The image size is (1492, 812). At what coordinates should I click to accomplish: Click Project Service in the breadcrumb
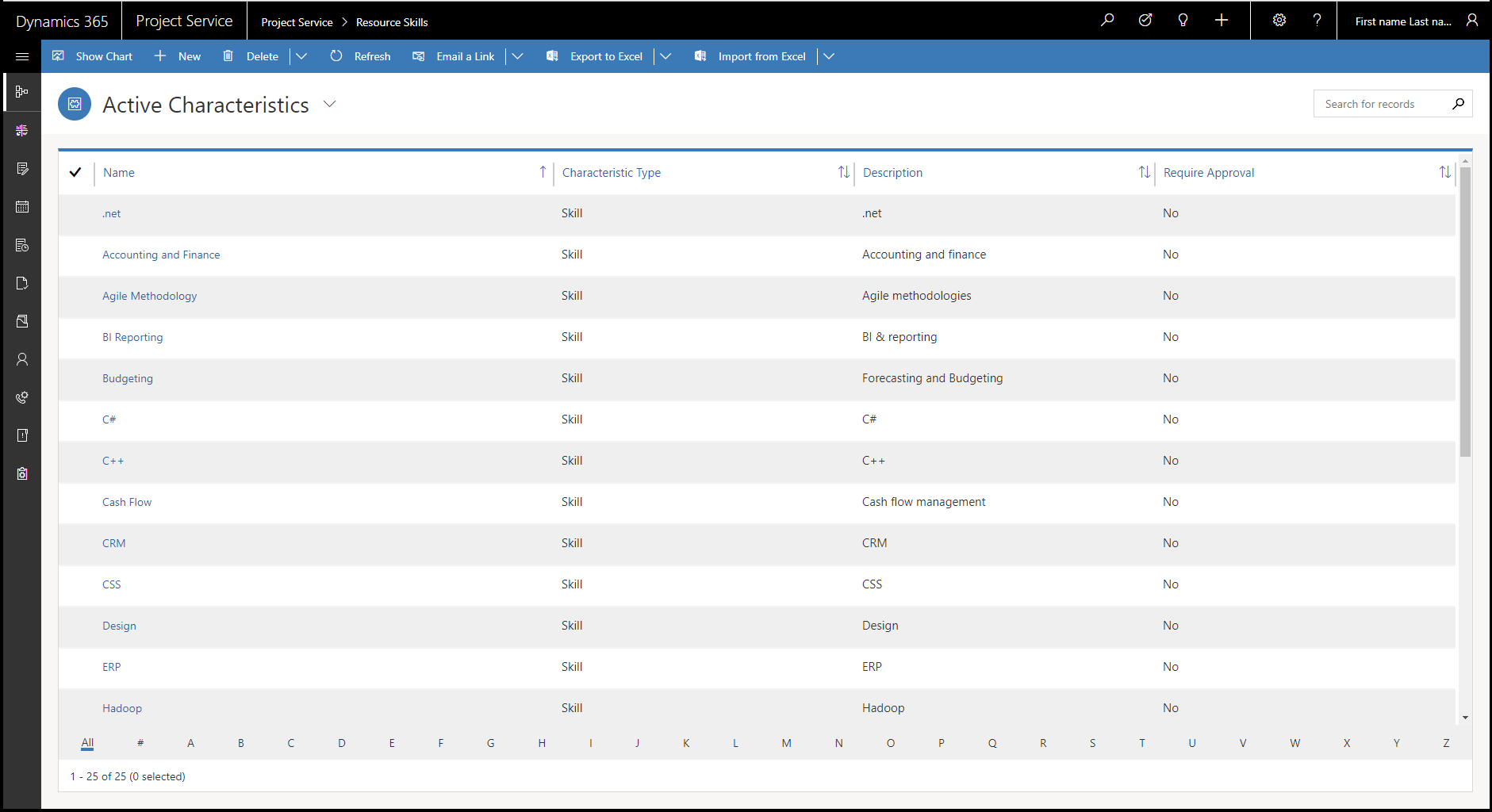pyautogui.click(x=297, y=22)
